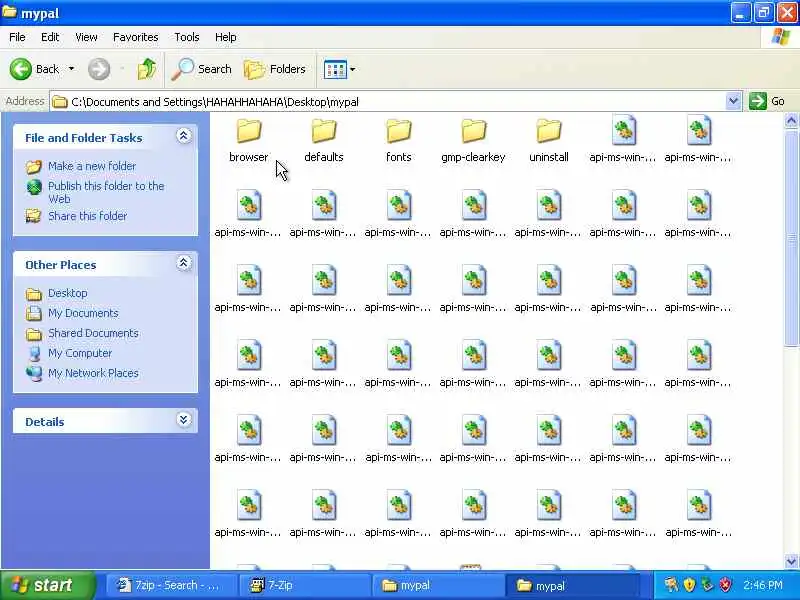This screenshot has height=600, width=800.
Task: Click the Views toolbar icon
Action: pos(335,69)
